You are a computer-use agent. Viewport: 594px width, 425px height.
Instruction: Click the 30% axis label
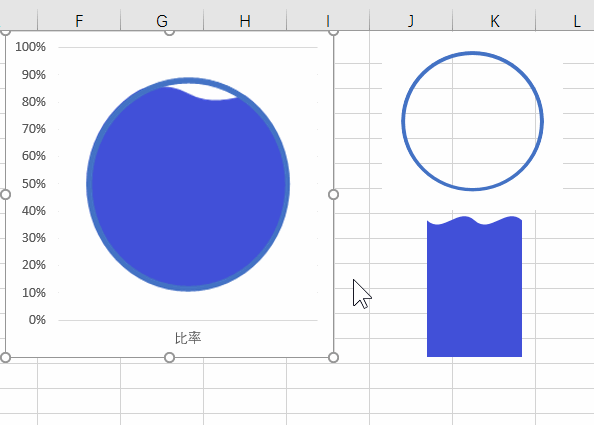tap(34, 238)
